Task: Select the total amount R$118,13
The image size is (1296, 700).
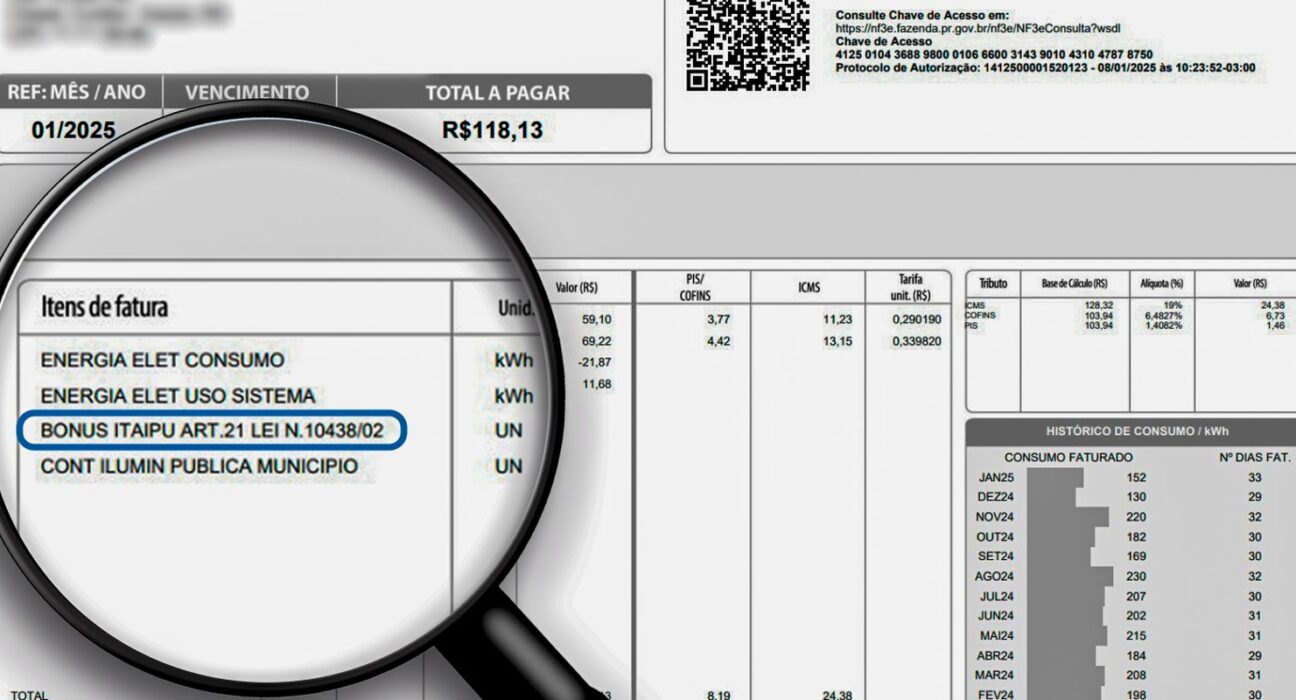Action: pos(492,130)
